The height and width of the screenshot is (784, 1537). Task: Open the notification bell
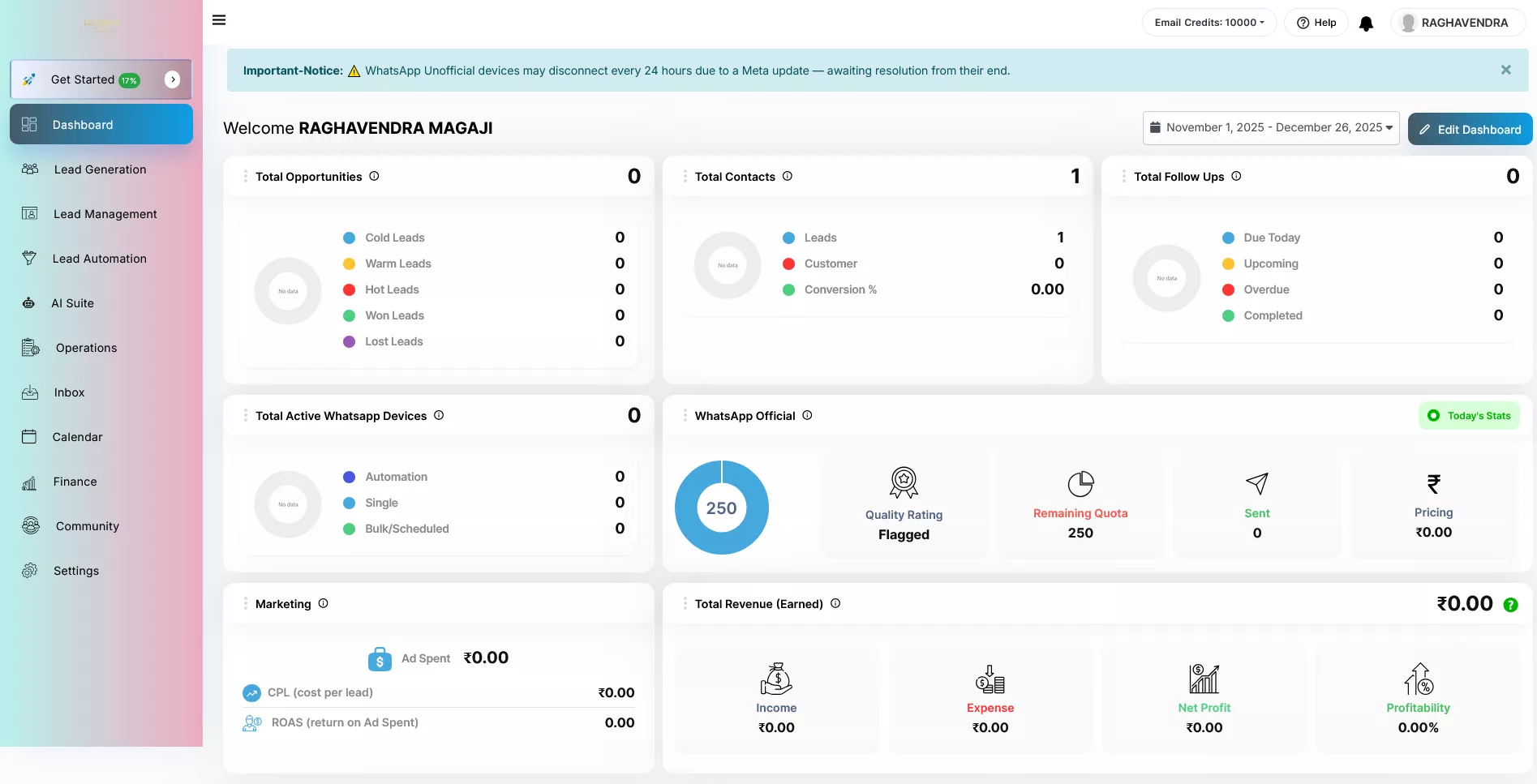click(x=1366, y=24)
